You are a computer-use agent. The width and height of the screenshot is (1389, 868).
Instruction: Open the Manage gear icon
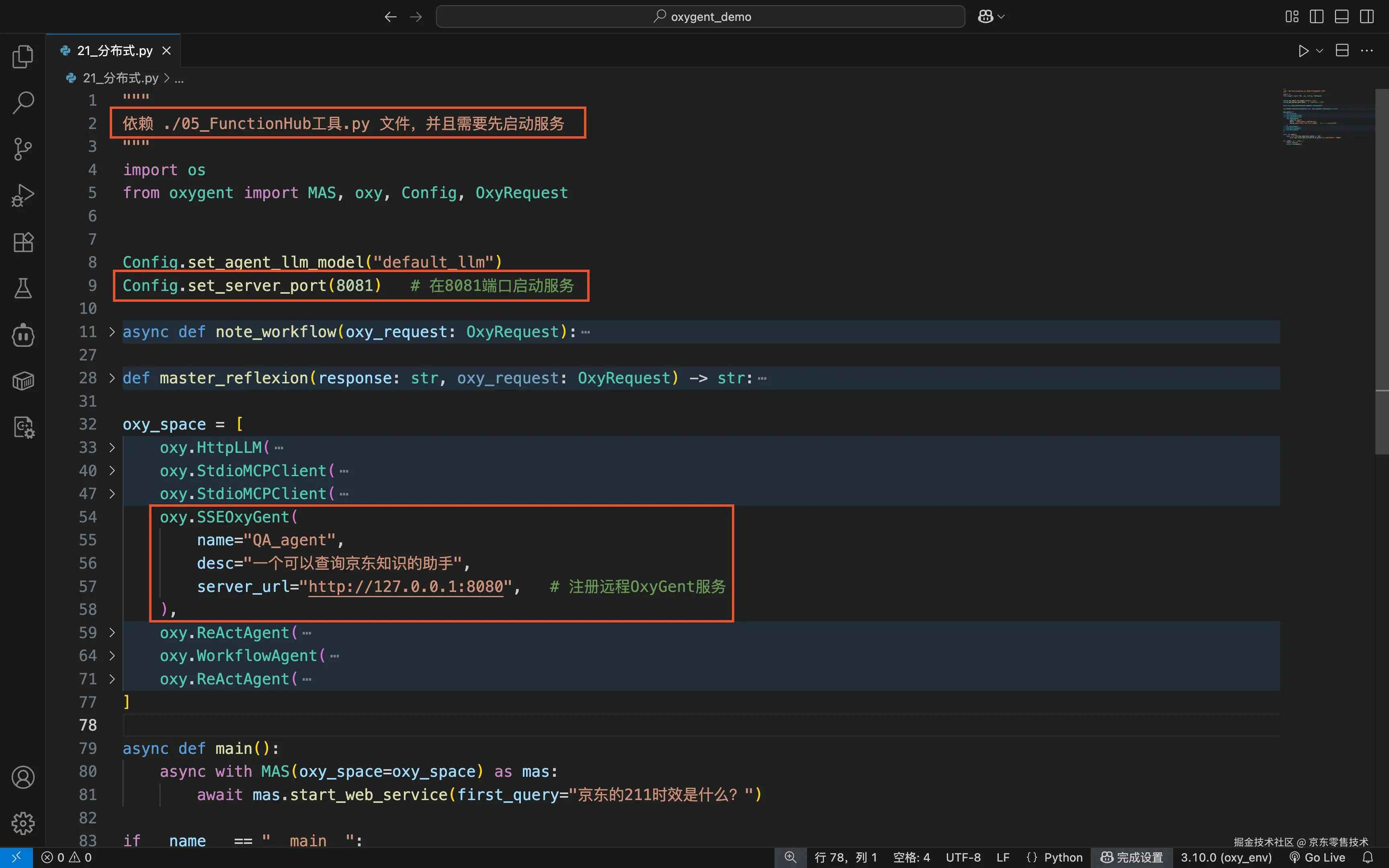point(23,823)
